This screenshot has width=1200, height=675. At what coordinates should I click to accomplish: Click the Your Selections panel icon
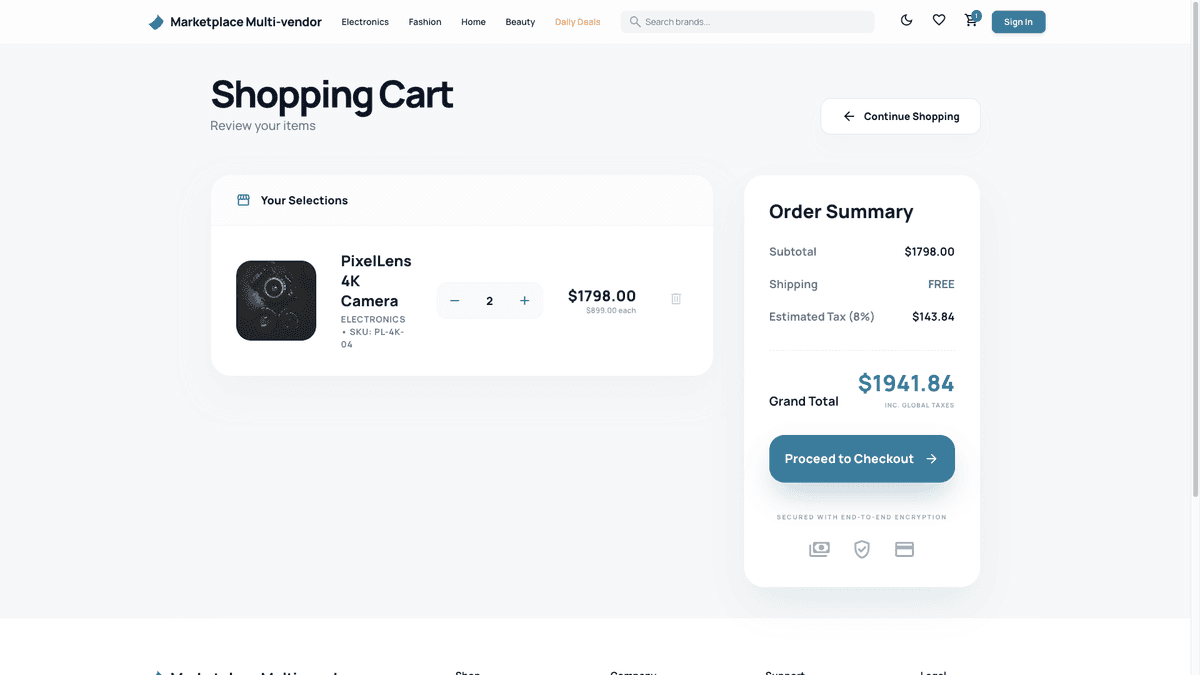(x=243, y=199)
